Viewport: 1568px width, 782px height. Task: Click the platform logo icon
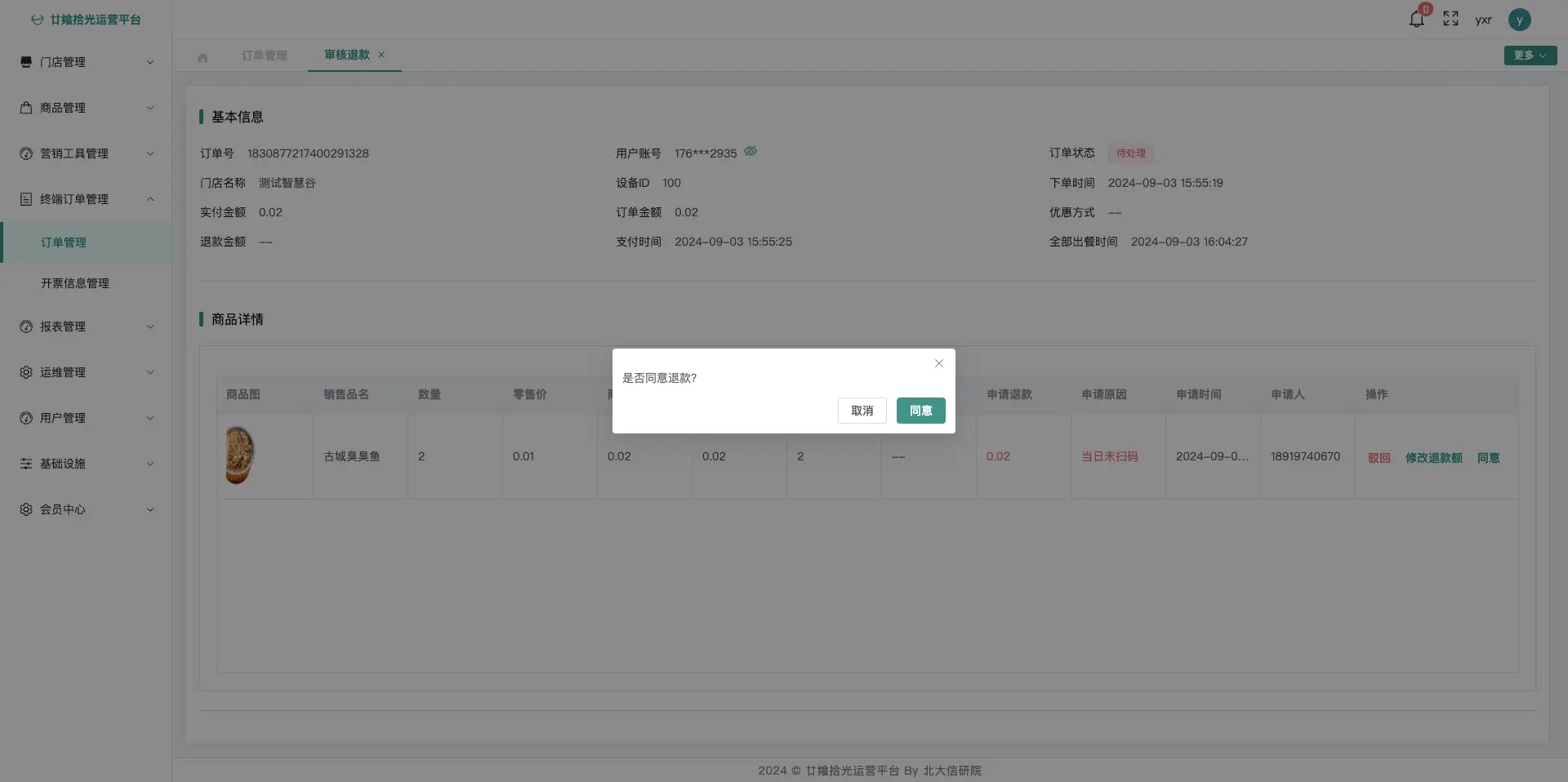tap(38, 20)
